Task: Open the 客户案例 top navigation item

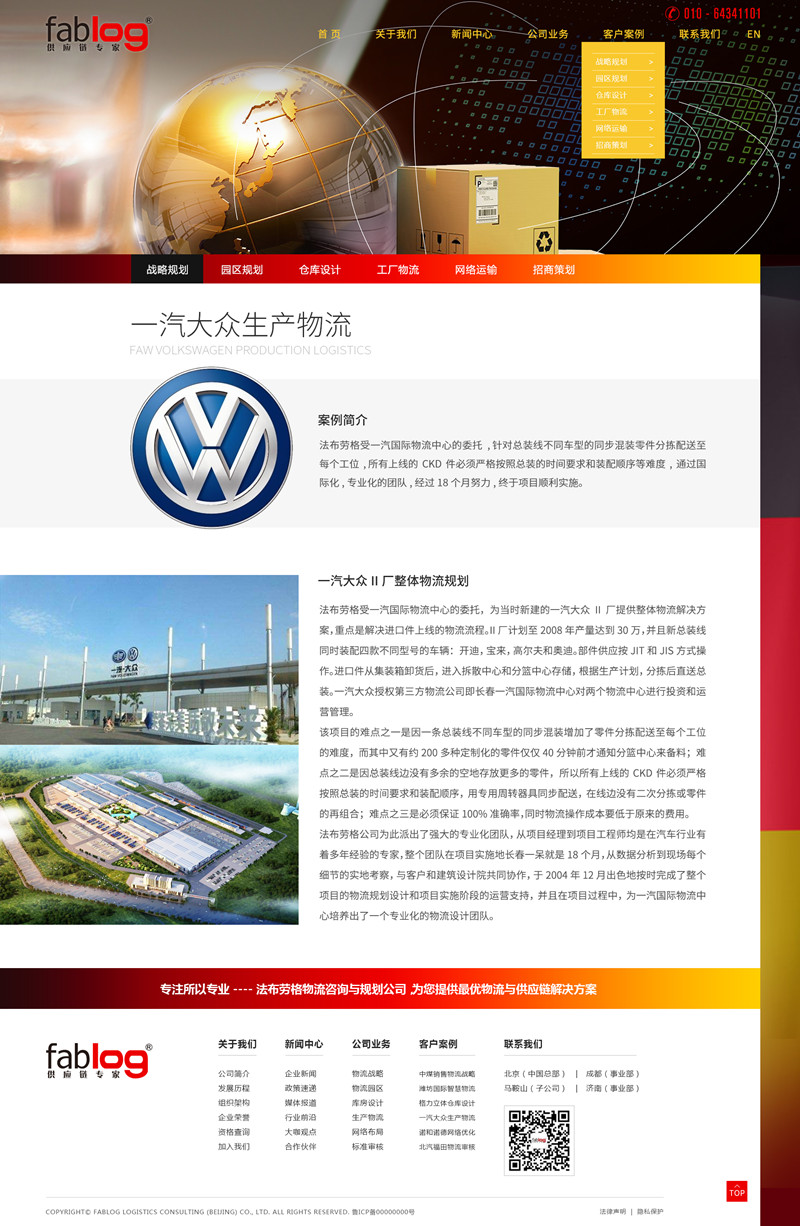Action: (x=623, y=34)
